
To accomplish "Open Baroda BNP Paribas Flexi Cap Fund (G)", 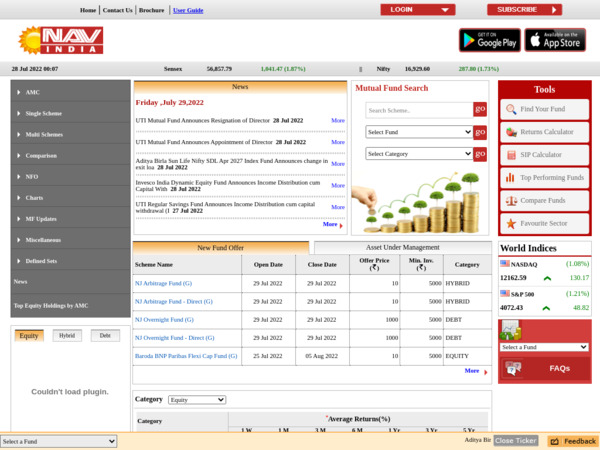I will 186,356.
